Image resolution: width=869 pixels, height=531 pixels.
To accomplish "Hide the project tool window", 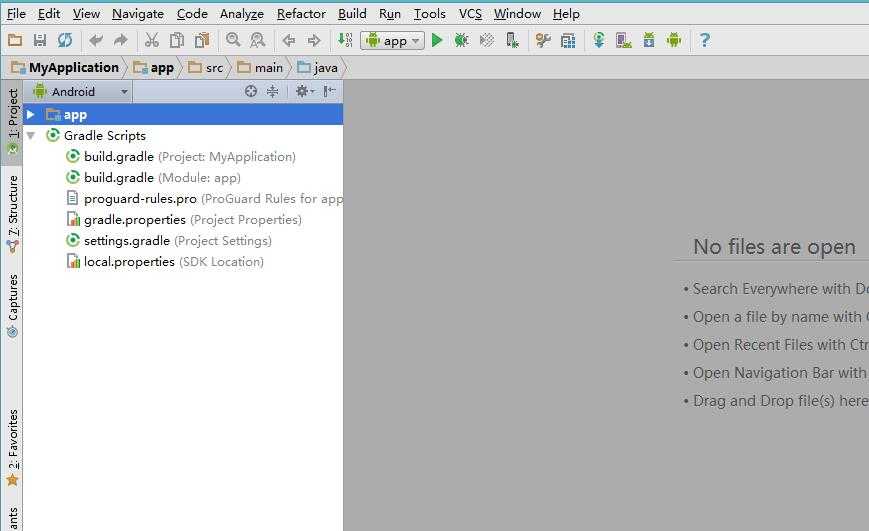I will click(x=330, y=91).
